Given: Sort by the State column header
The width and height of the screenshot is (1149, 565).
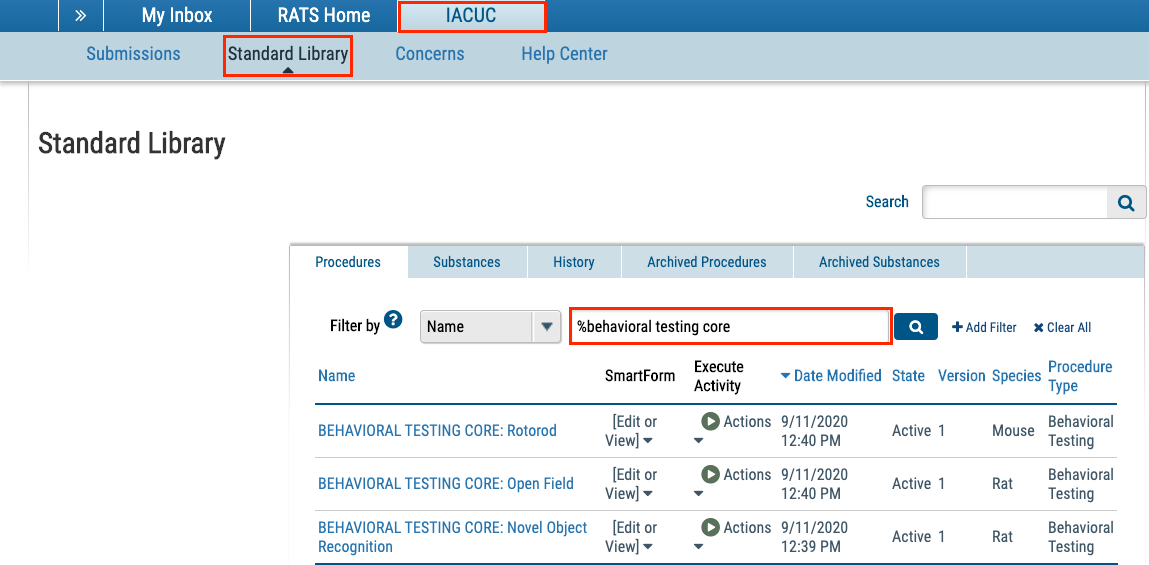Looking at the screenshot, I should click(x=909, y=376).
